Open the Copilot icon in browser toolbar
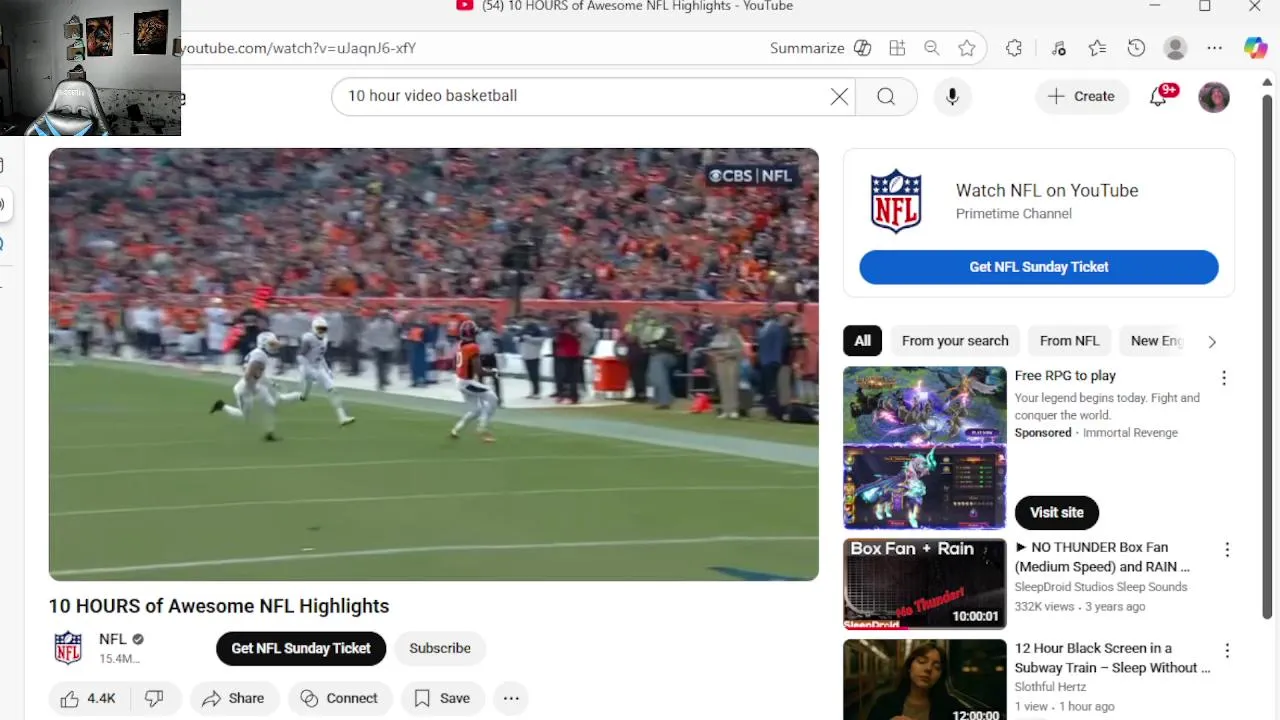Viewport: 1280px width, 720px height. (1255, 48)
